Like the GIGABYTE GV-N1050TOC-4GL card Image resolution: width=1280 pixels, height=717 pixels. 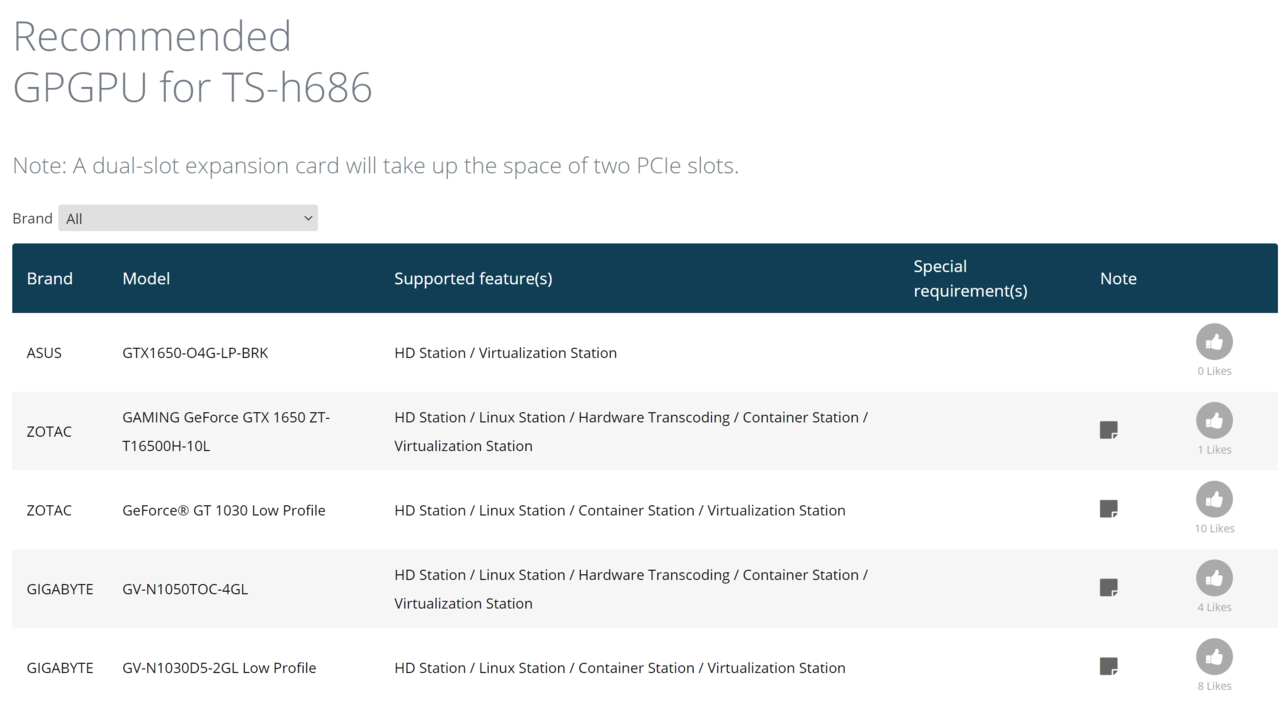click(1214, 578)
